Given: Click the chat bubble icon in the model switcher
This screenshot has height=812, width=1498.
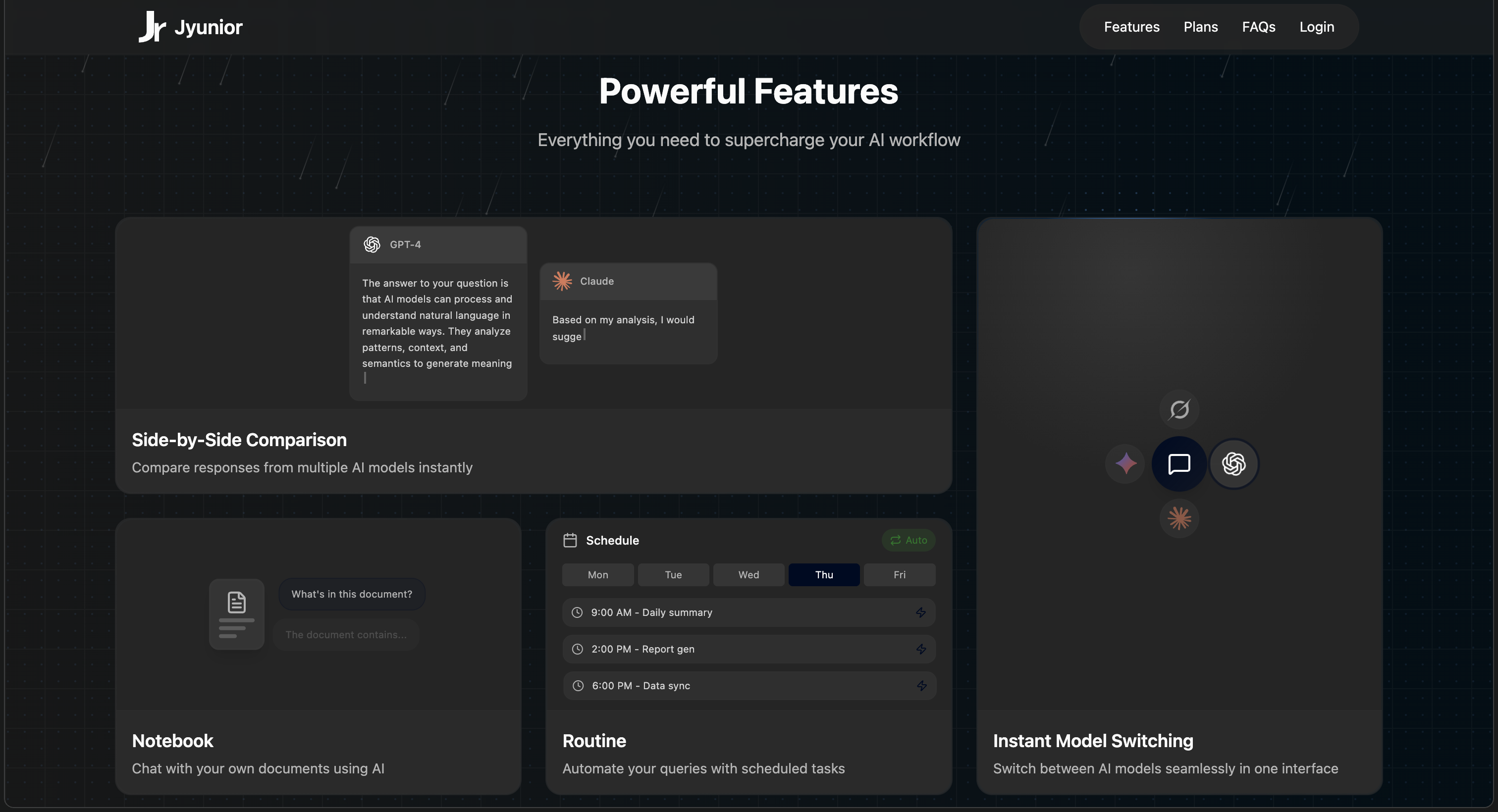Looking at the screenshot, I should 1179,463.
